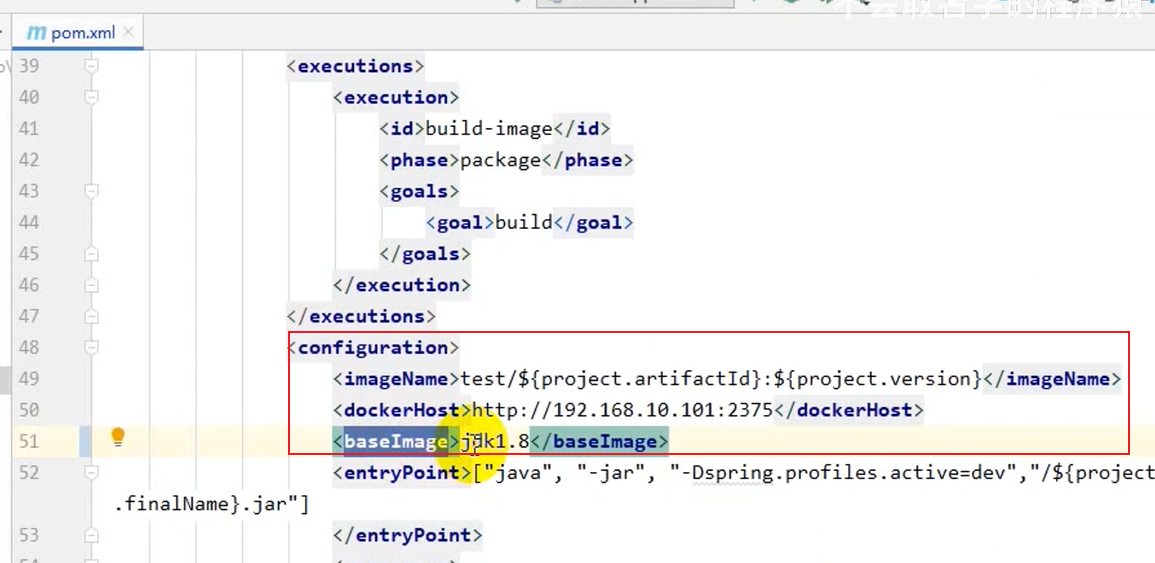The height and width of the screenshot is (563, 1155).
Task: Click the .finalName}.jar wrapped line text
Action: 213,505
